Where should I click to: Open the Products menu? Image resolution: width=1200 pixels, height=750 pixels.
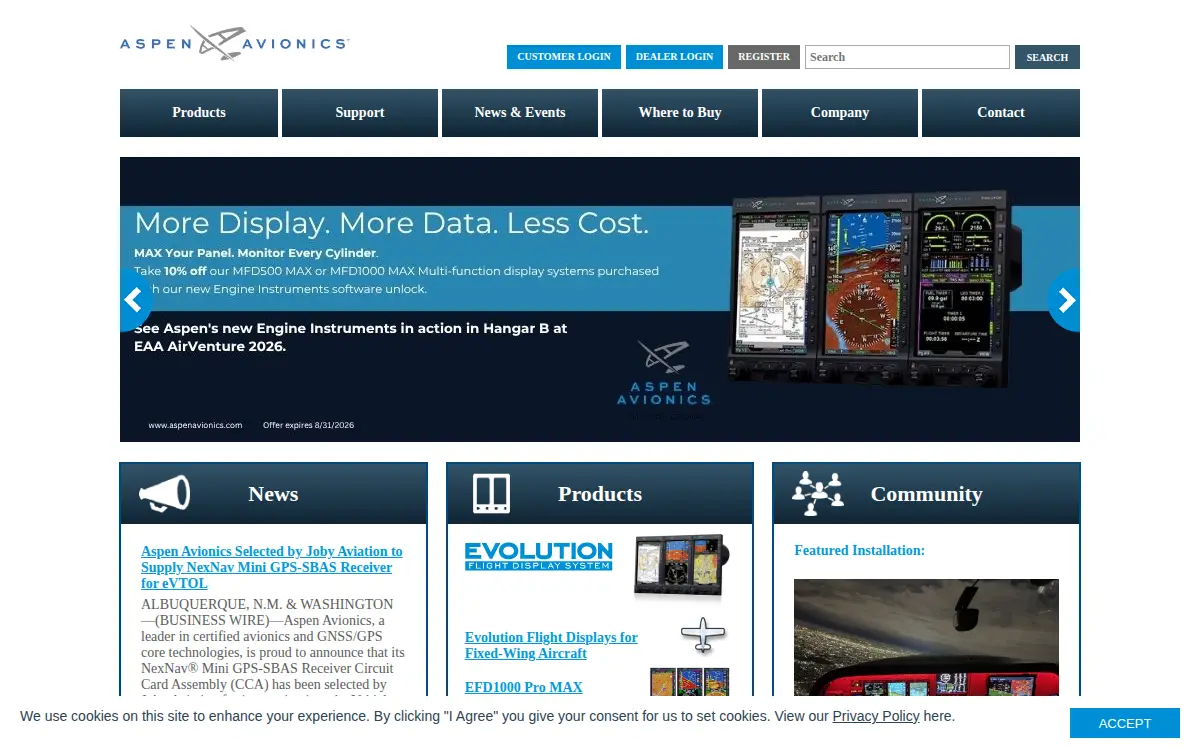(x=199, y=113)
